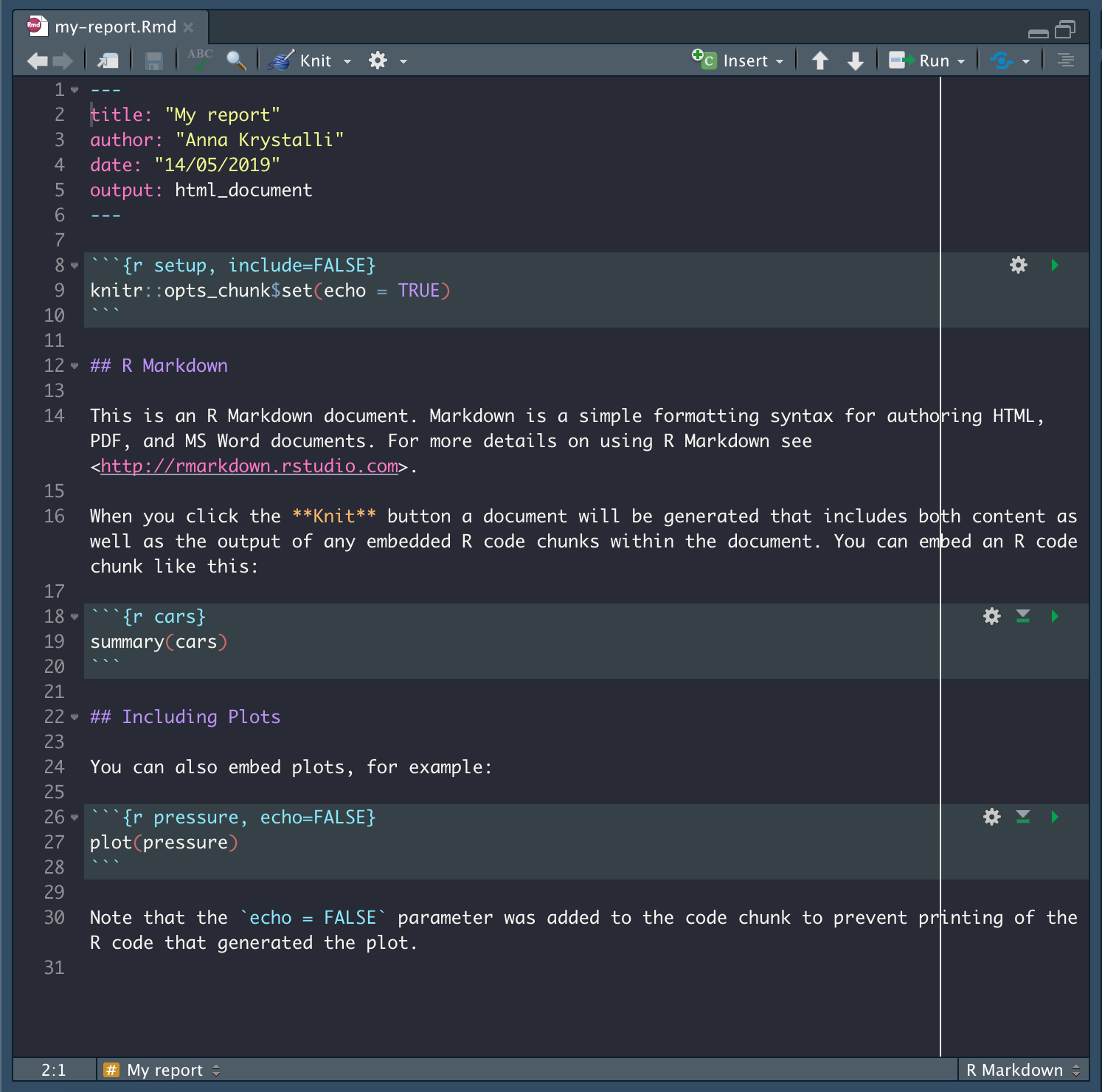The width and height of the screenshot is (1102, 1092).
Task: Insert a new code chunk
Action: tap(737, 61)
